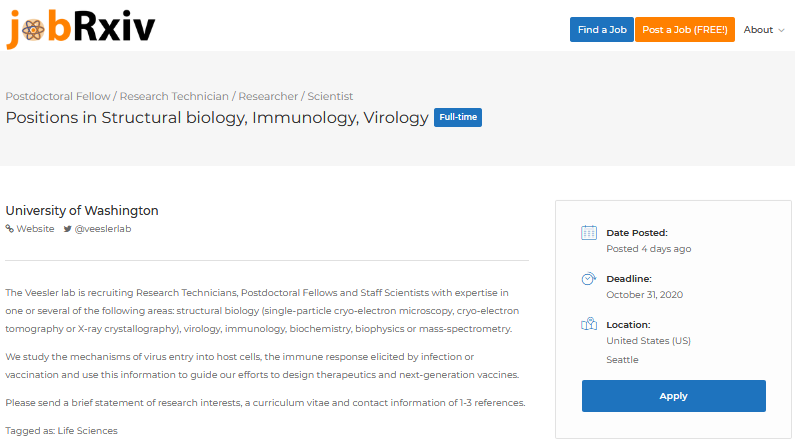
Task: Click the map pin icon by Location
Action: point(589,324)
